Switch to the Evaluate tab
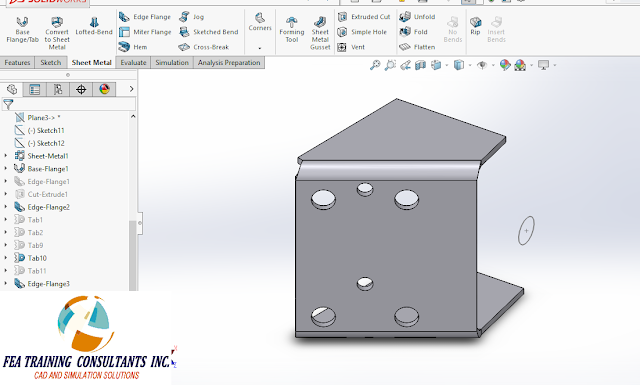The image size is (640, 385). [133, 62]
